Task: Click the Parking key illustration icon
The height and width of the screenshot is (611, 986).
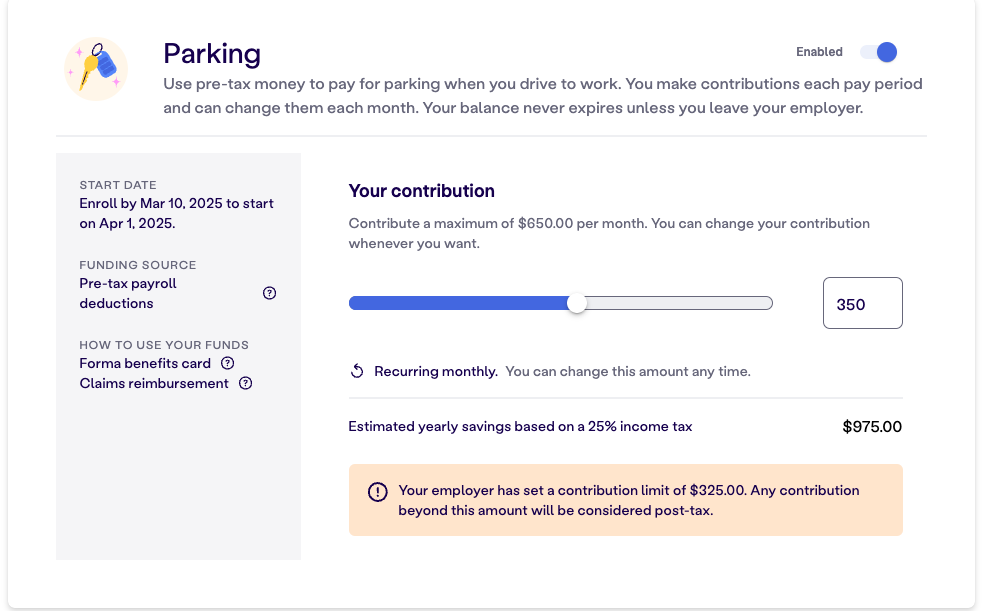Action: pos(96,69)
